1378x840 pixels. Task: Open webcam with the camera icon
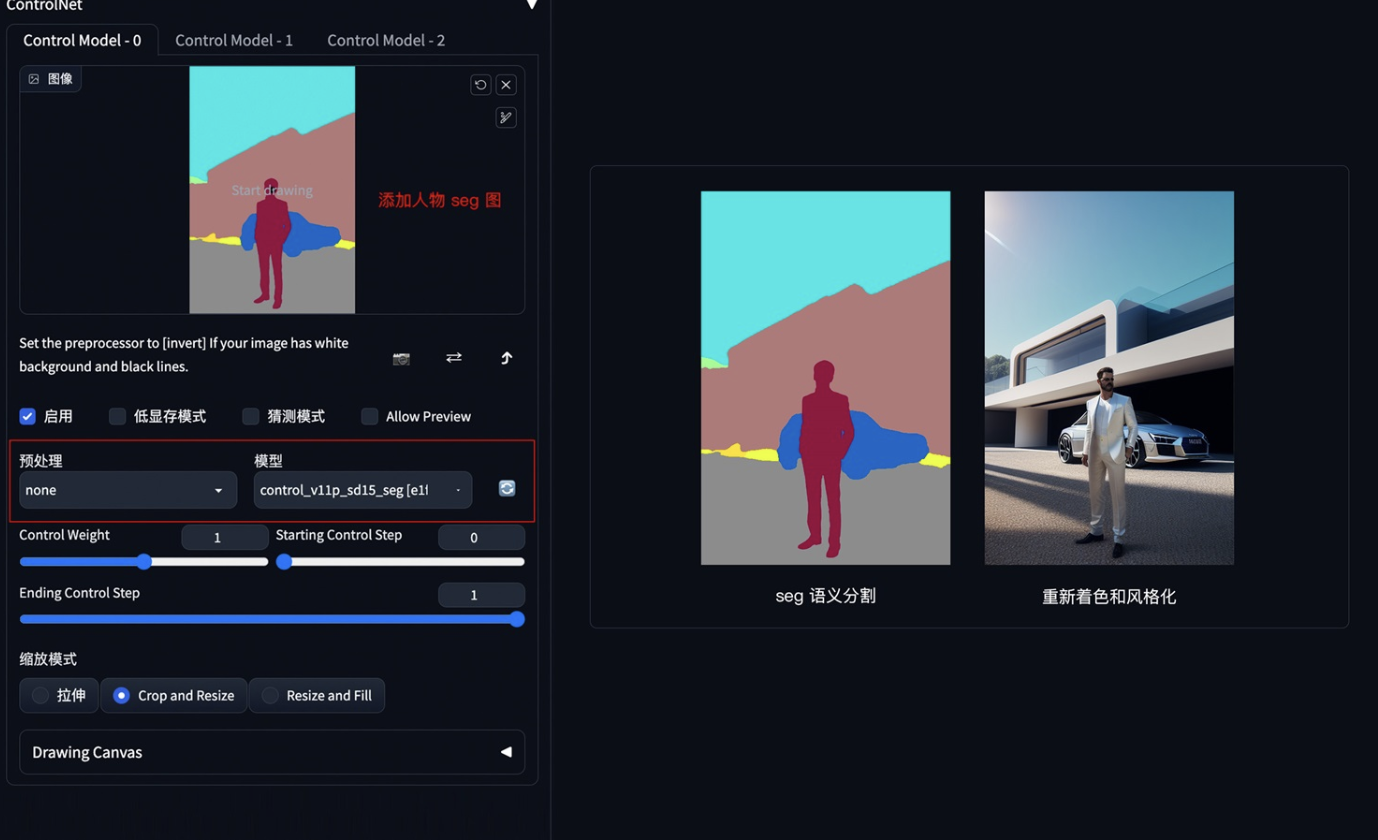click(x=401, y=358)
